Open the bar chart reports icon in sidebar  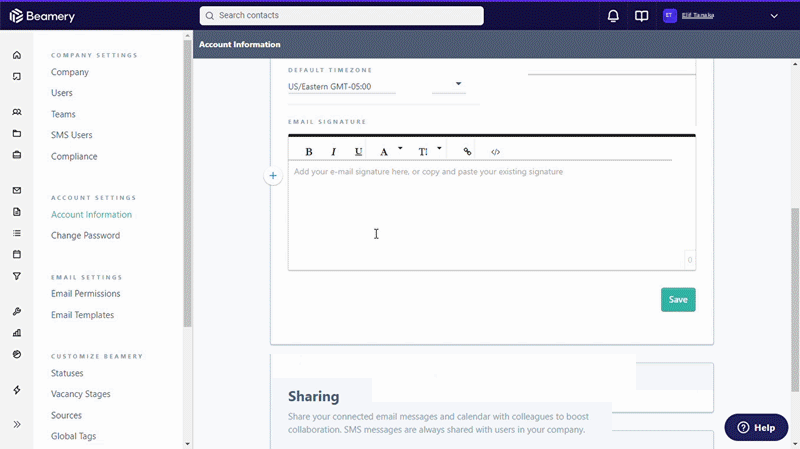[17, 333]
